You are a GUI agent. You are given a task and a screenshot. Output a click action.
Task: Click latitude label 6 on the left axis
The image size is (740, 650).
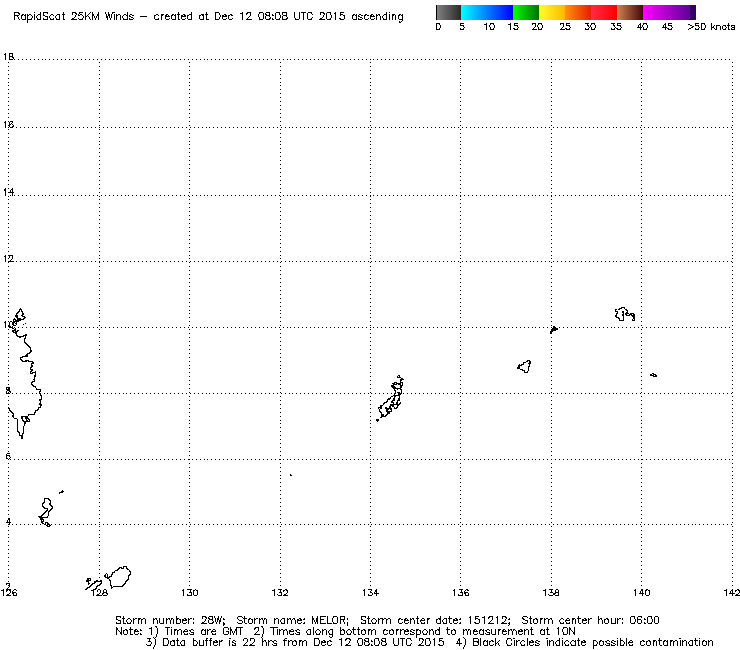8,456
